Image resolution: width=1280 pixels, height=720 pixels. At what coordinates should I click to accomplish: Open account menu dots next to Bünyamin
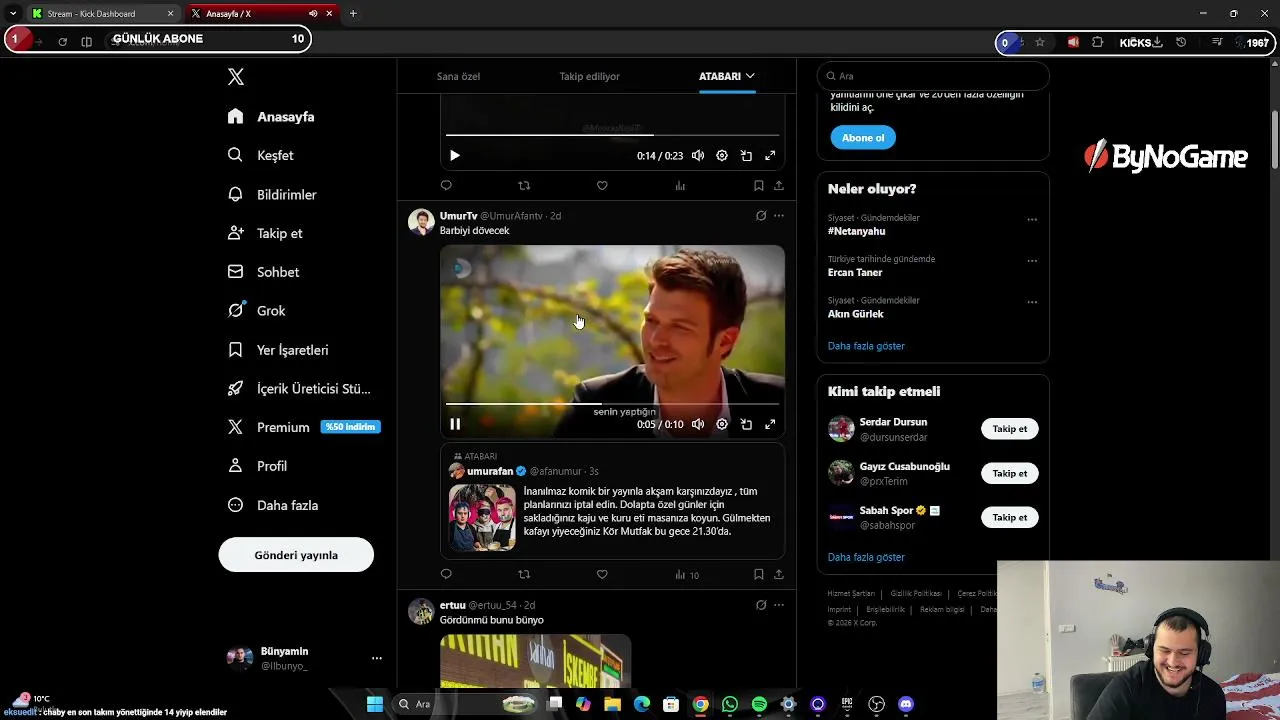tap(377, 658)
